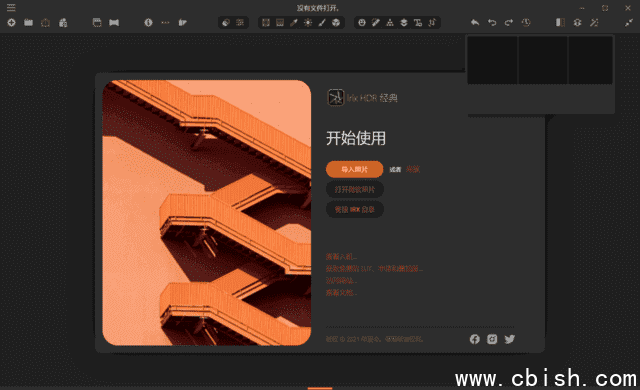The height and width of the screenshot is (390, 640).
Task: Open the Instagram icon link
Action: click(492, 339)
